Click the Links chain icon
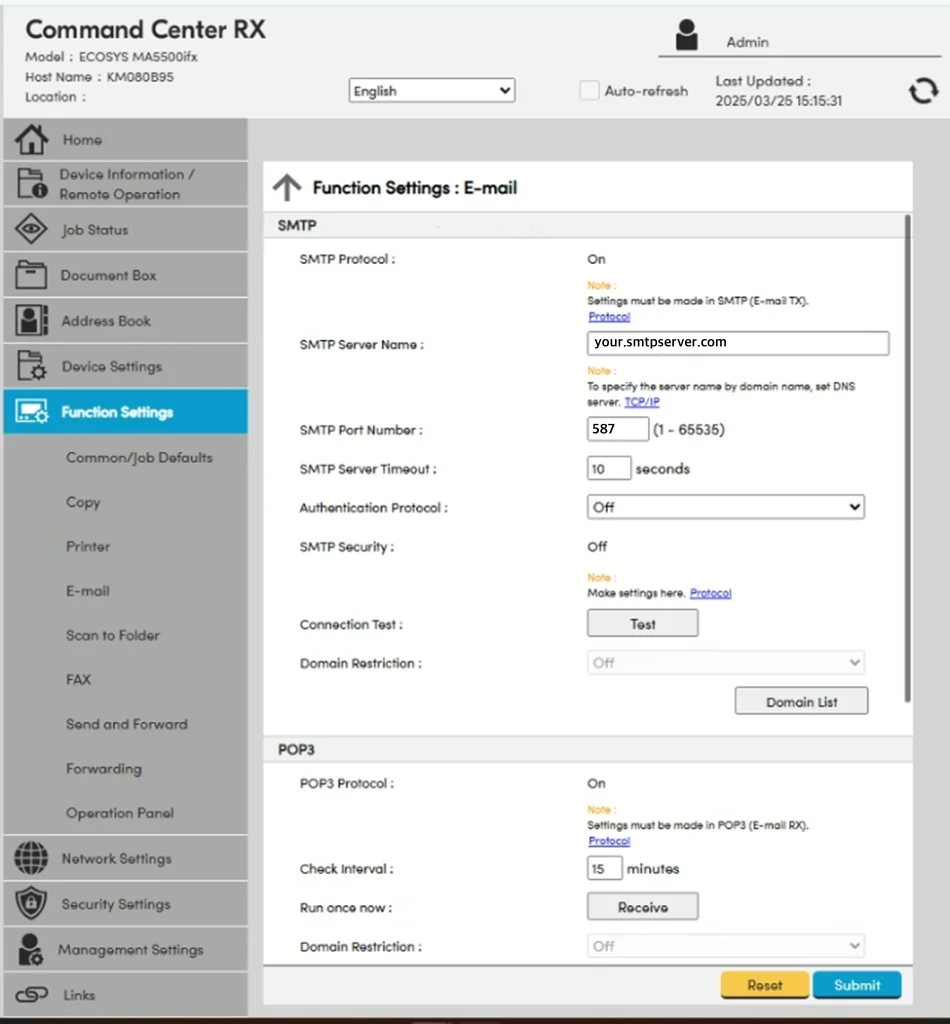The image size is (950, 1024). tap(31, 995)
